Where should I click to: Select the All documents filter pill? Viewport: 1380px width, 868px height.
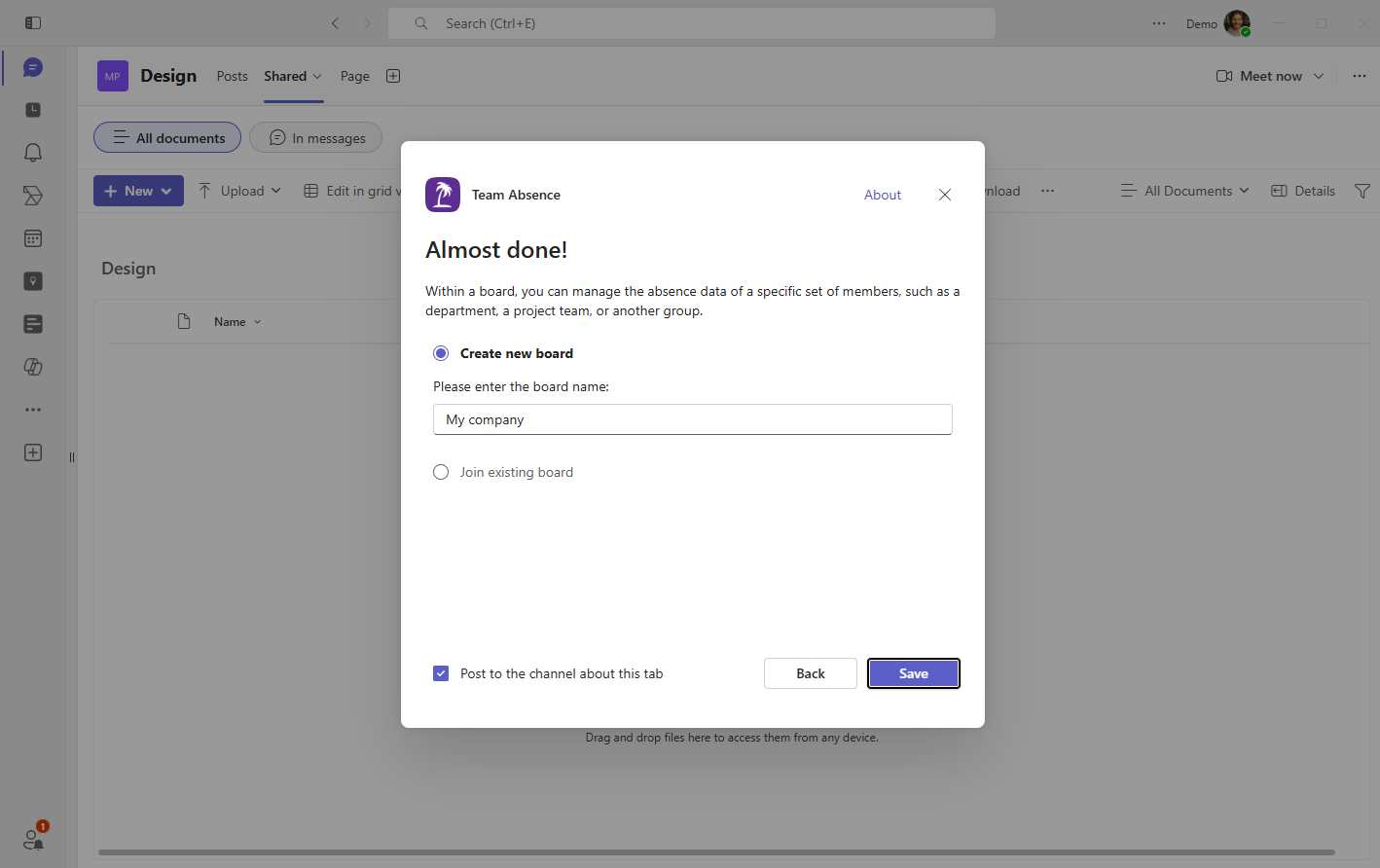[x=167, y=137]
